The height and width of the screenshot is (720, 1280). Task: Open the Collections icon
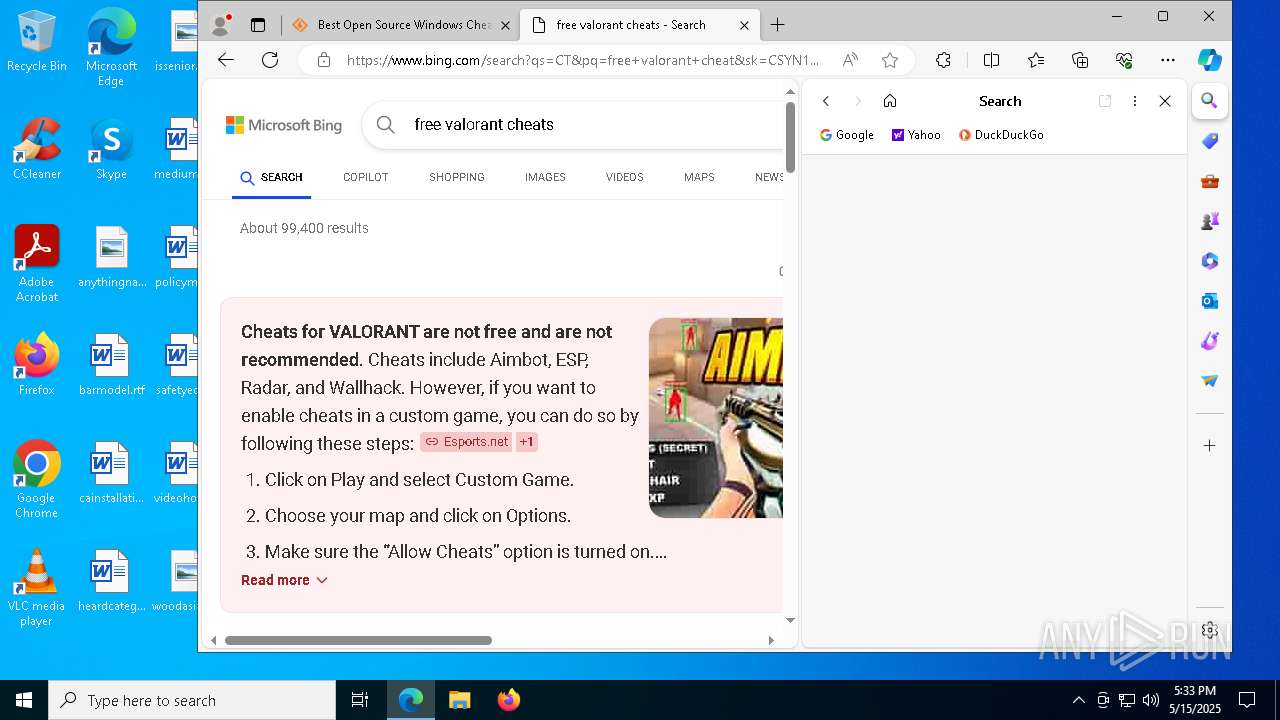[x=1080, y=60]
